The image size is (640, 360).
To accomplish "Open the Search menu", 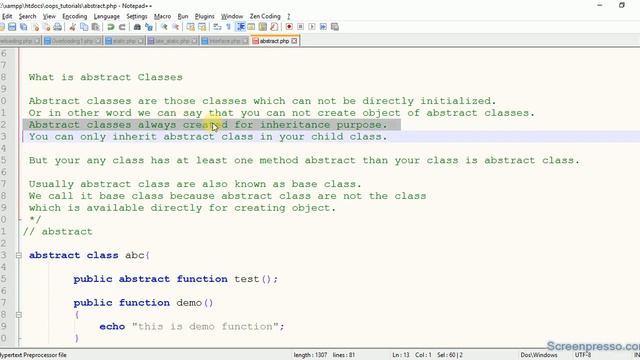I will click(27, 16).
